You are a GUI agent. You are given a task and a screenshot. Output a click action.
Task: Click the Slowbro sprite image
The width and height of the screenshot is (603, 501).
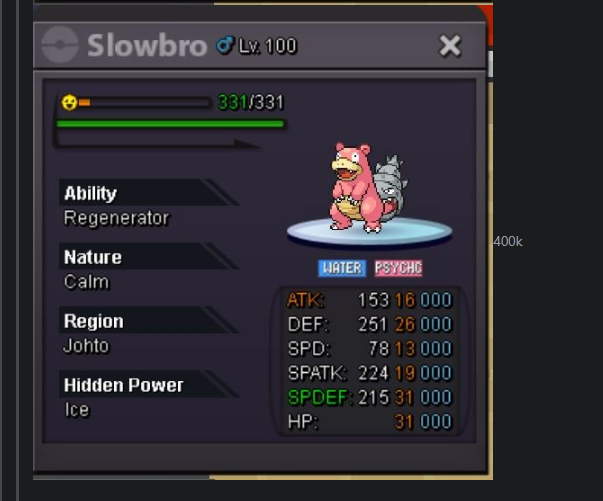[367, 188]
